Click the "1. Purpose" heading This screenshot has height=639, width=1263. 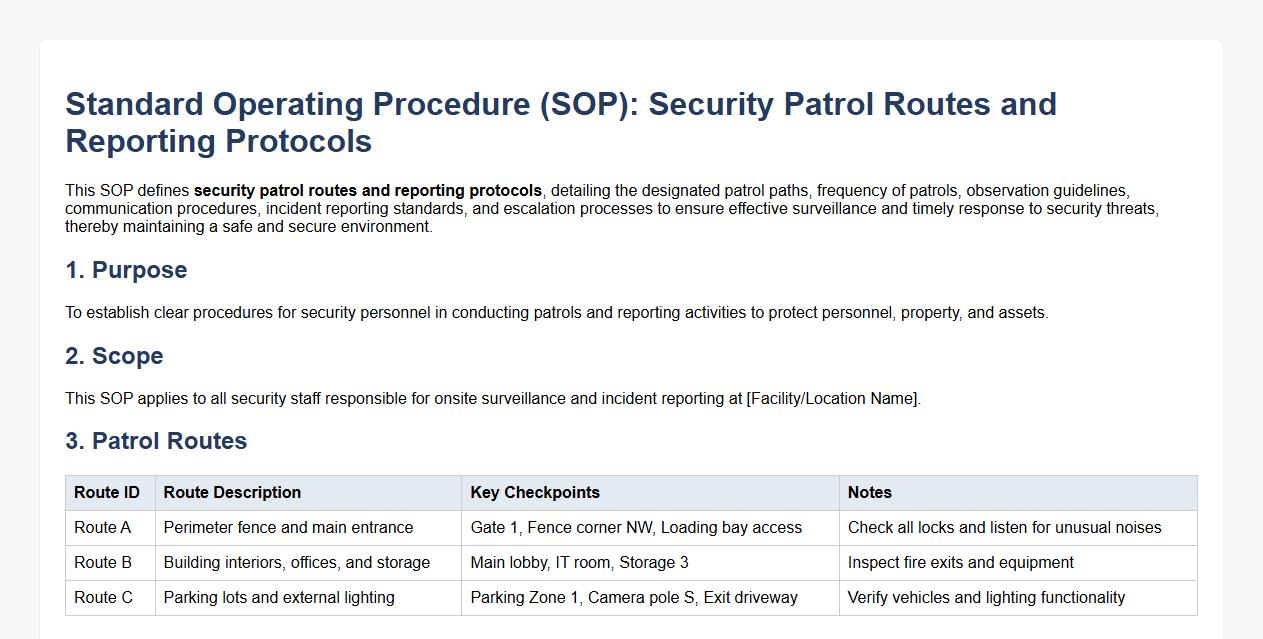pyautogui.click(x=126, y=270)
